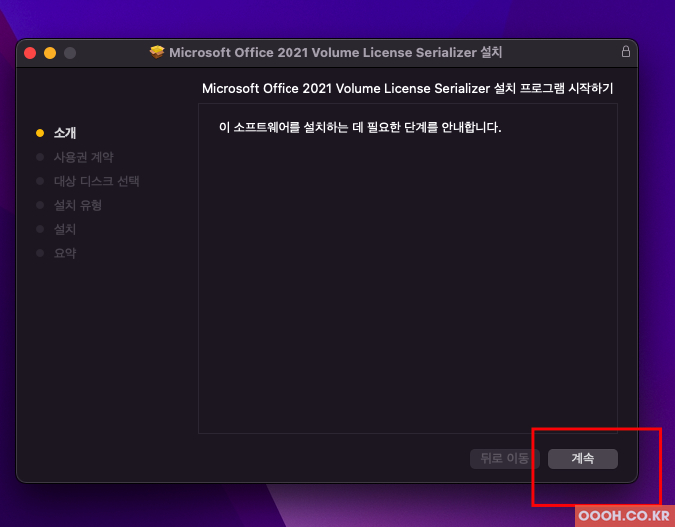Minimize the installer with yellow button

[x=50, y=53]
